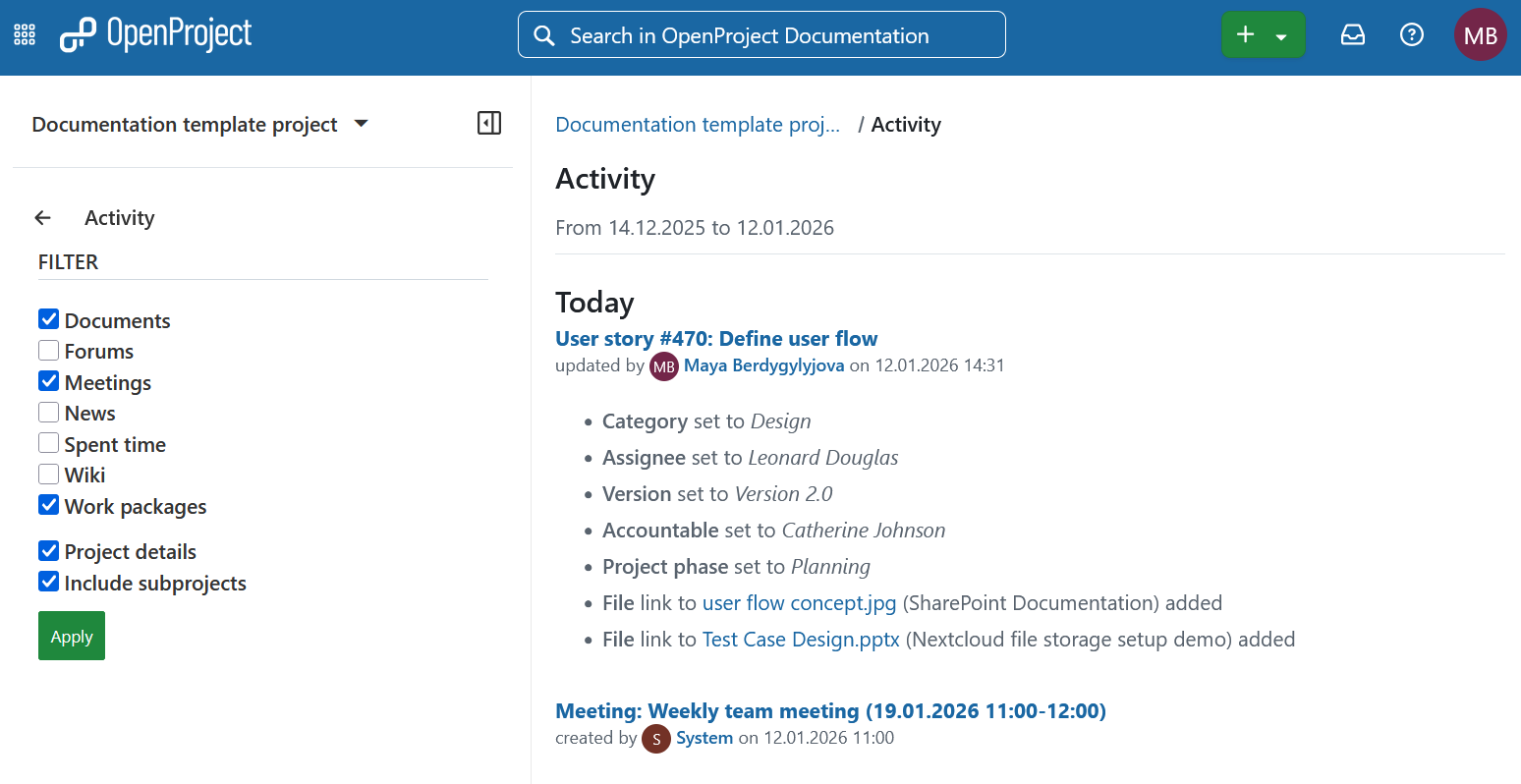Disable the Documents filter
Image resolution: width=1521 pixels, height=784 pixels.
pos(48,318)
